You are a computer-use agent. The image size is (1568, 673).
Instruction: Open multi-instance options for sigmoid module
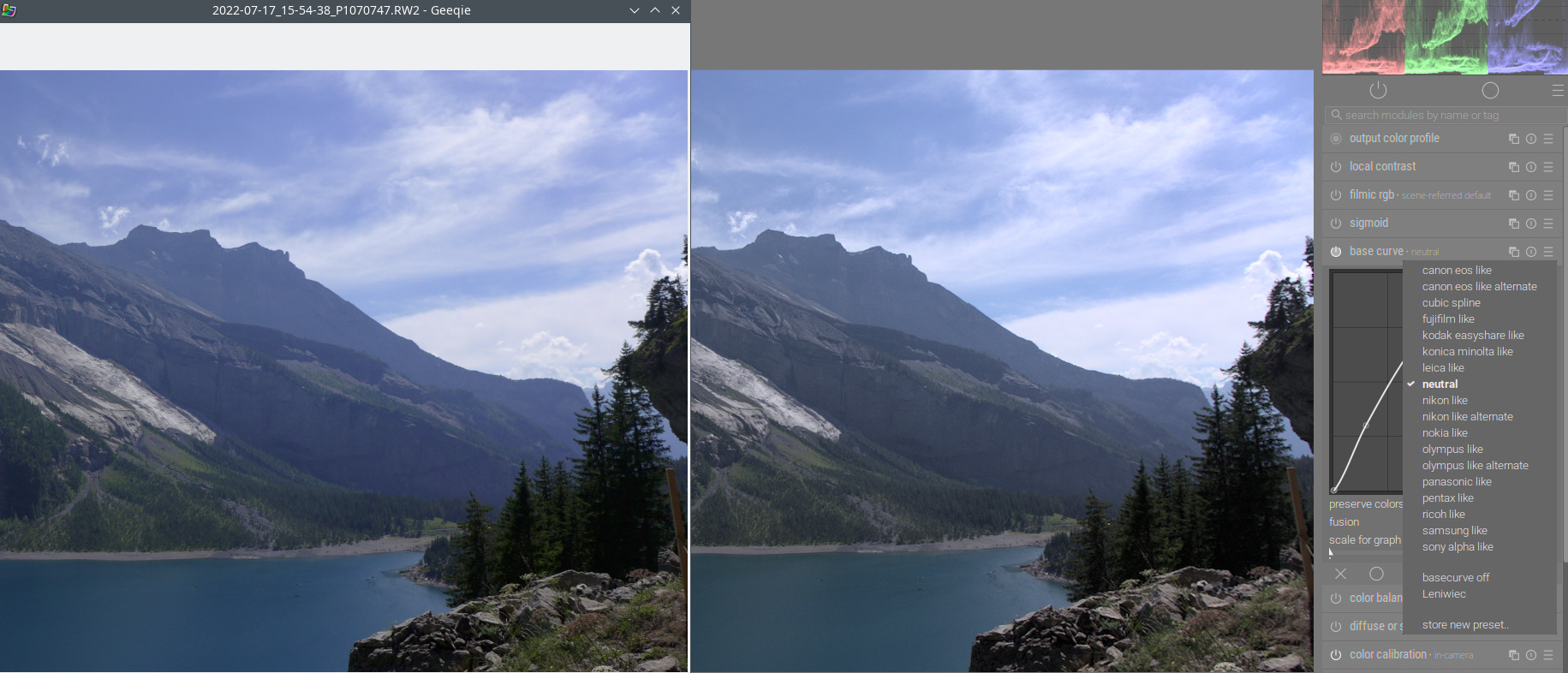[1514, 223]
